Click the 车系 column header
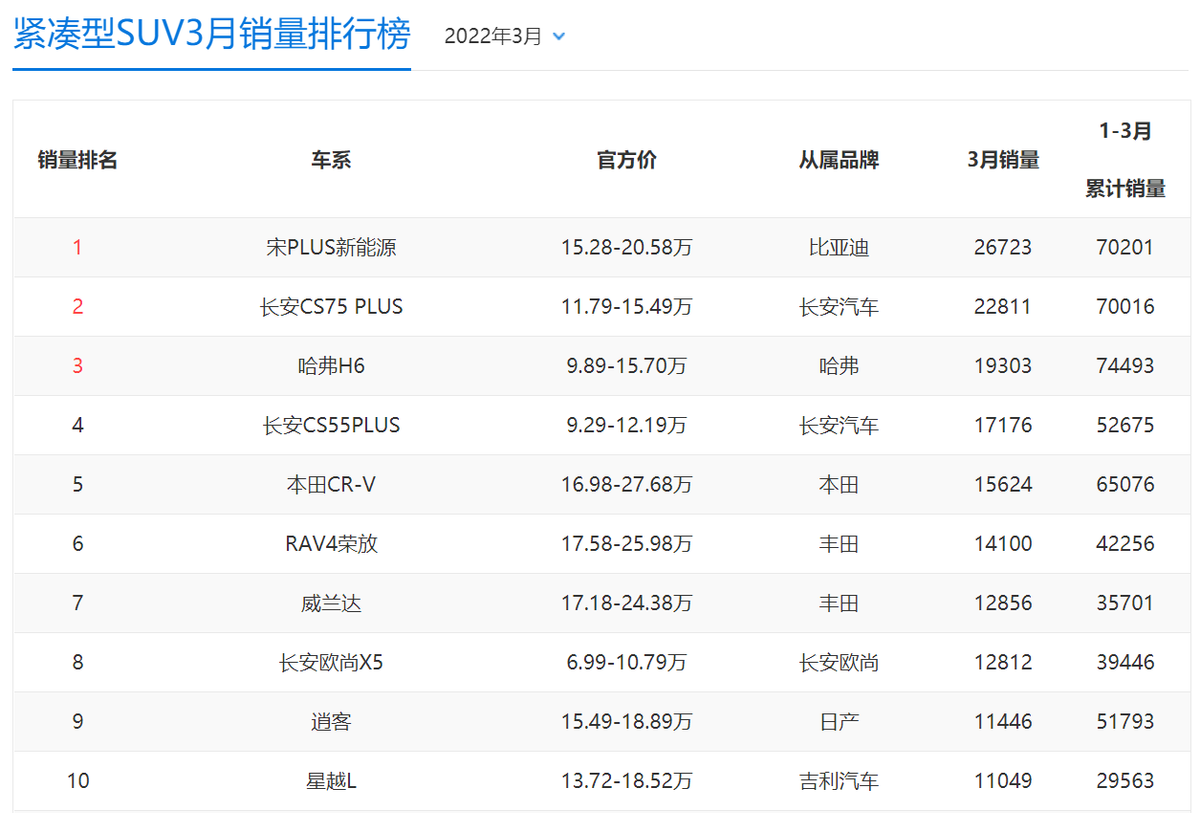Screen dimensions: 1200x813 tap(331, 160)
